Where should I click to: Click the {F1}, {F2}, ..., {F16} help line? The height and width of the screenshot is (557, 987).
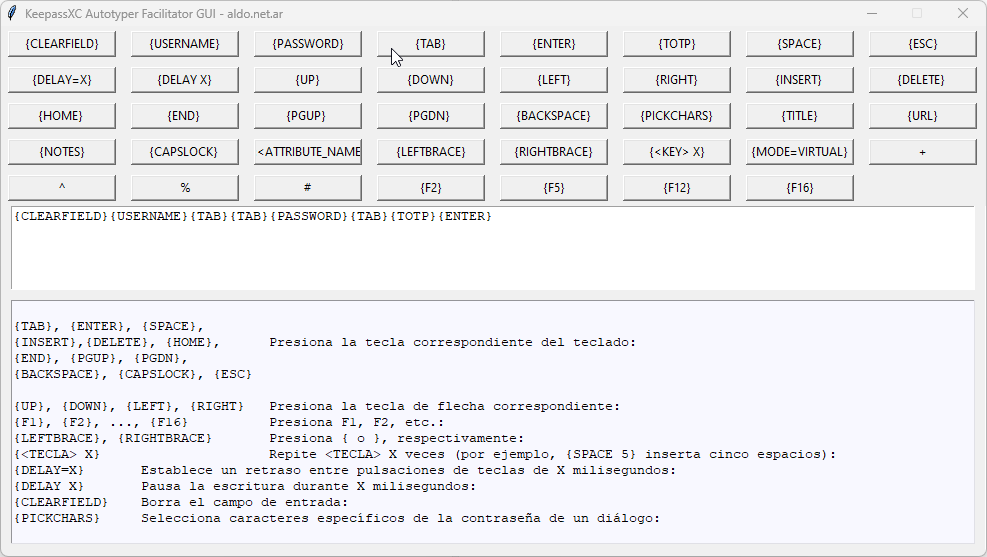click(x=229, y=422)
